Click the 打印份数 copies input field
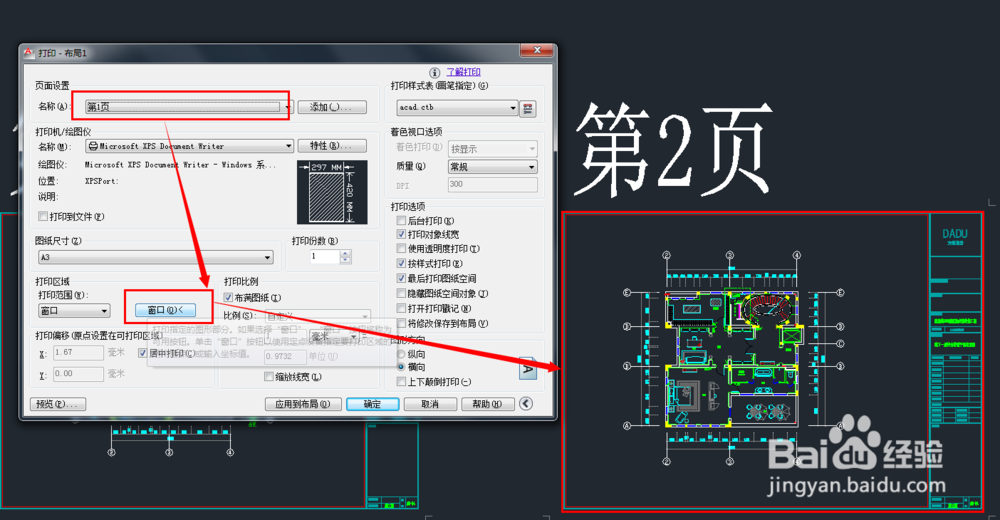Screen dimensions: 1000x520 point(325,256)
